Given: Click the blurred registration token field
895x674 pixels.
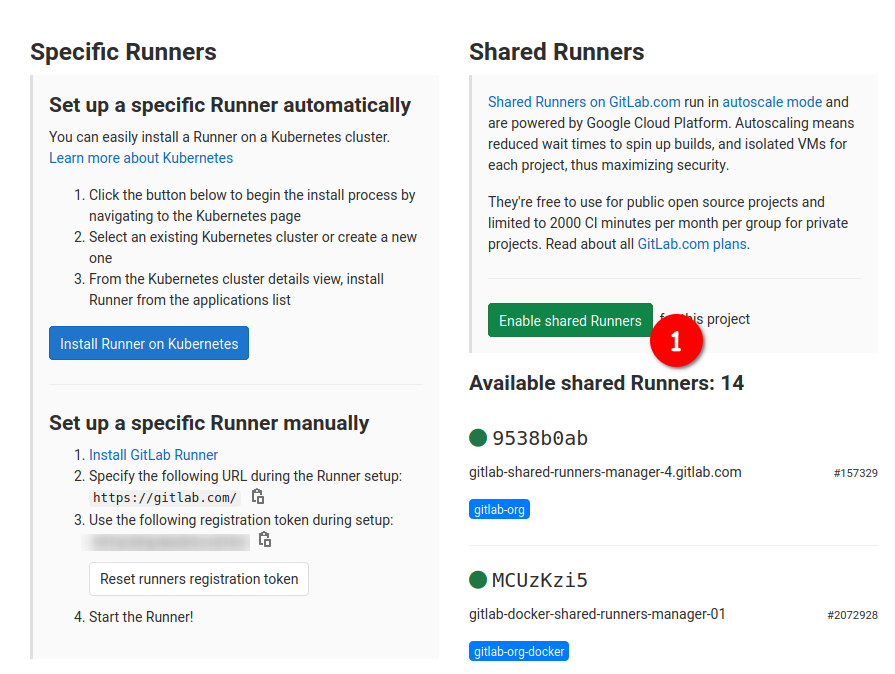Looking at the screenshot, I should tap(166, 542).
